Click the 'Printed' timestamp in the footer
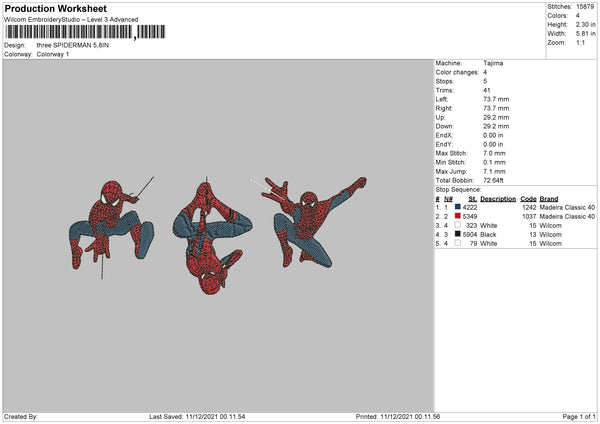This screenshot has width=600, height=424. click(x=398, y=416)
